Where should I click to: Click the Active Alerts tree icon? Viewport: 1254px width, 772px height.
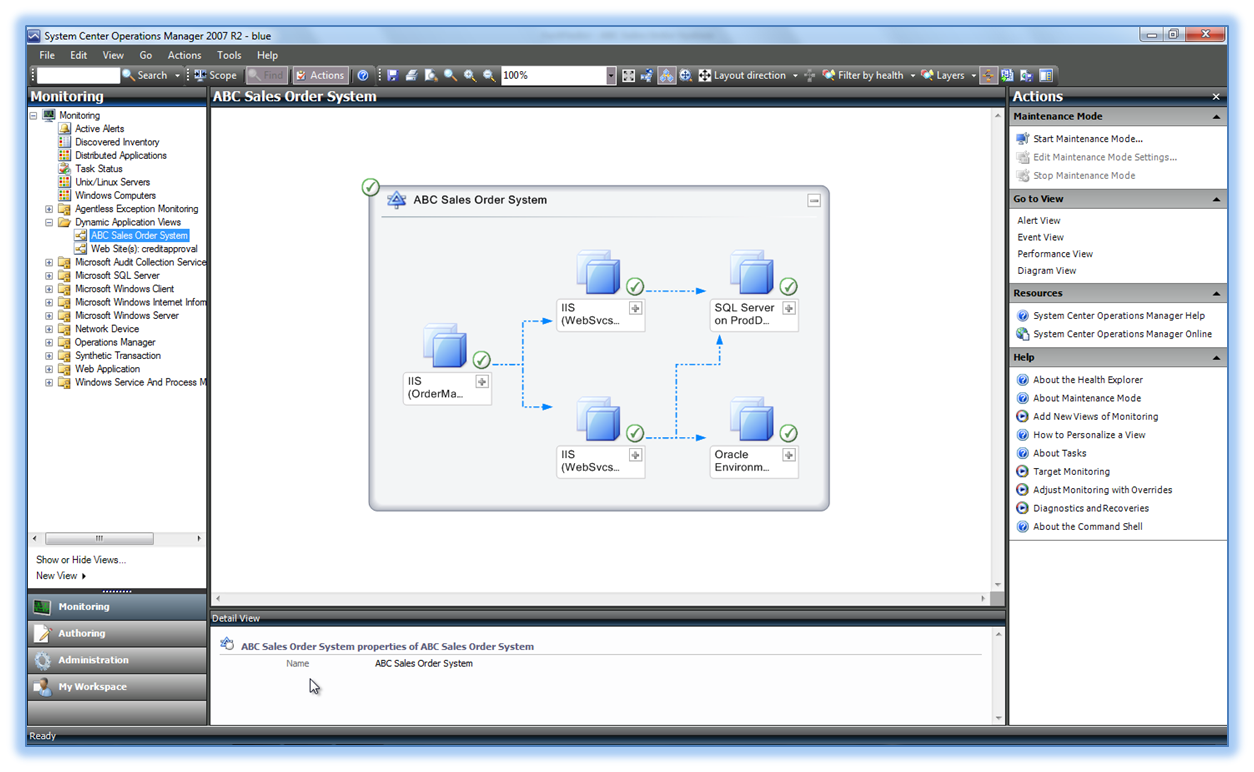[65, 128]
